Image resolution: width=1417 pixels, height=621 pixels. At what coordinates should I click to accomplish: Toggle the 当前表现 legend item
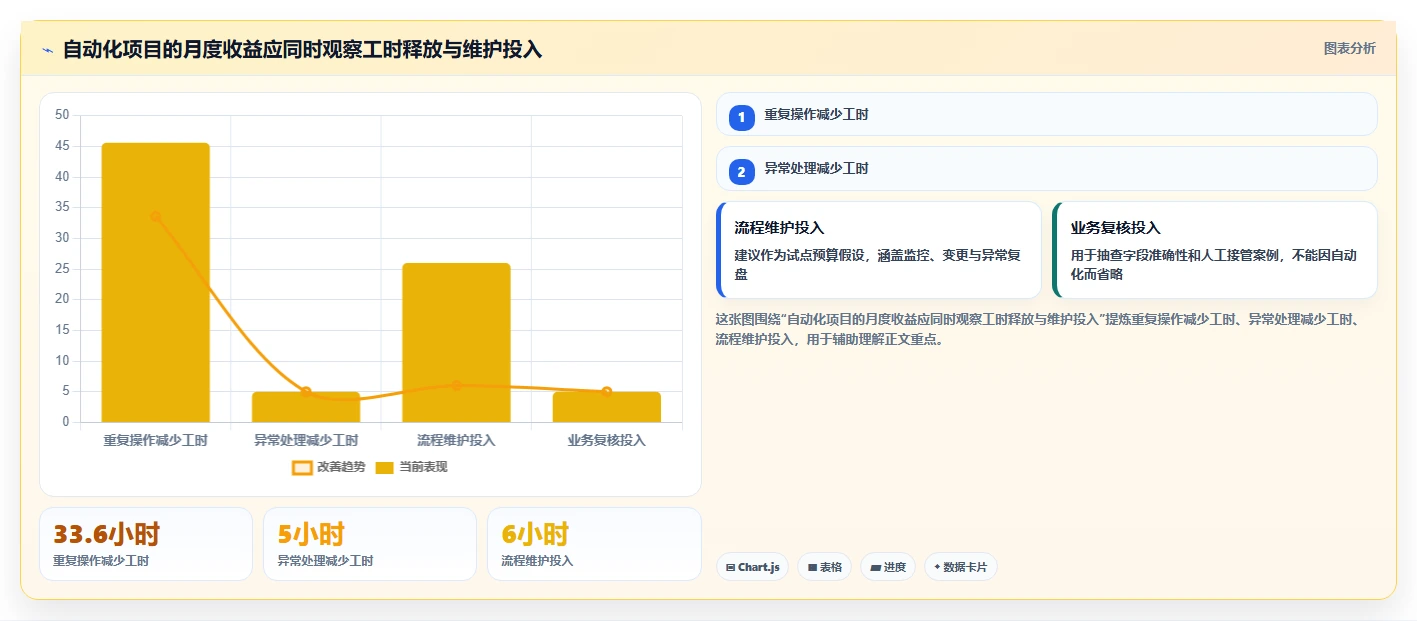pos(411,467)
